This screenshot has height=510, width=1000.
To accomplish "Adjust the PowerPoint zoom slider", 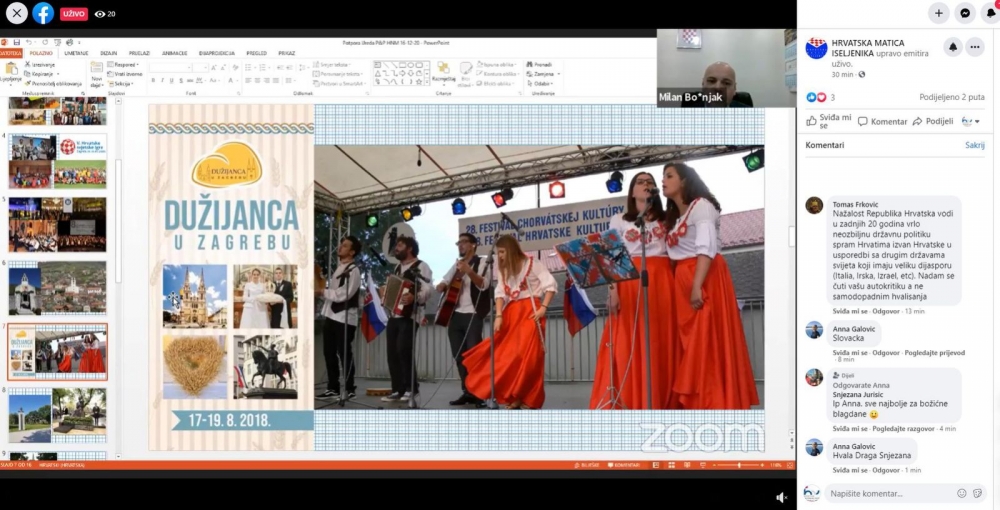I will (739, 465).
